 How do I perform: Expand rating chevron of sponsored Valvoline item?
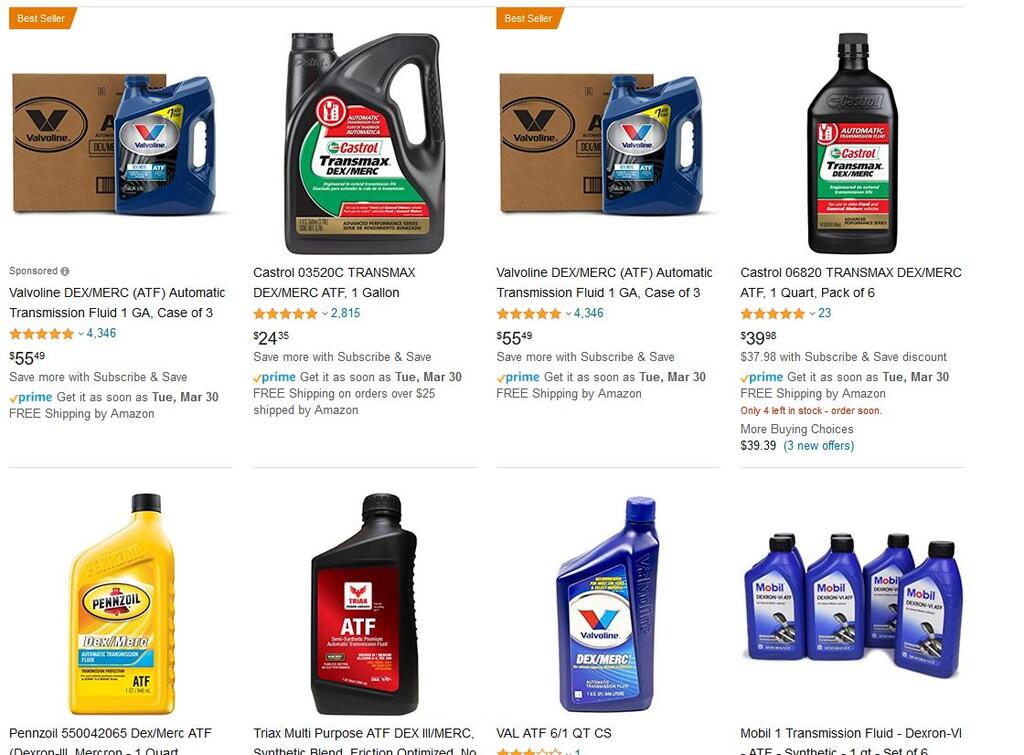81,334
